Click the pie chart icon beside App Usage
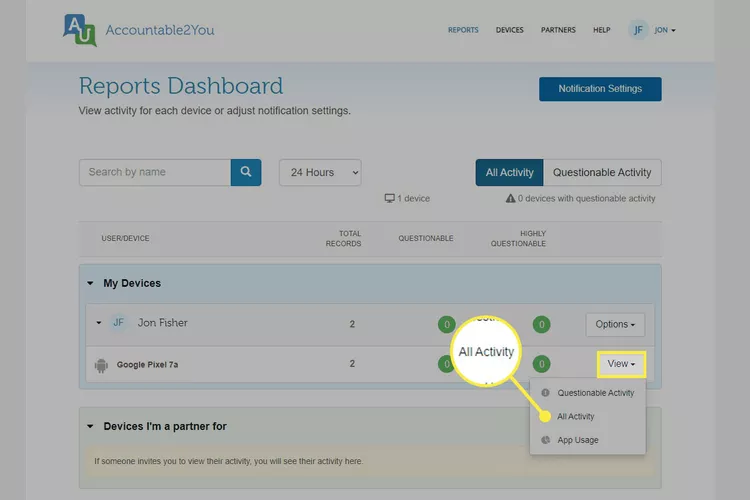The image size is (750, 500). coord(545,440)
